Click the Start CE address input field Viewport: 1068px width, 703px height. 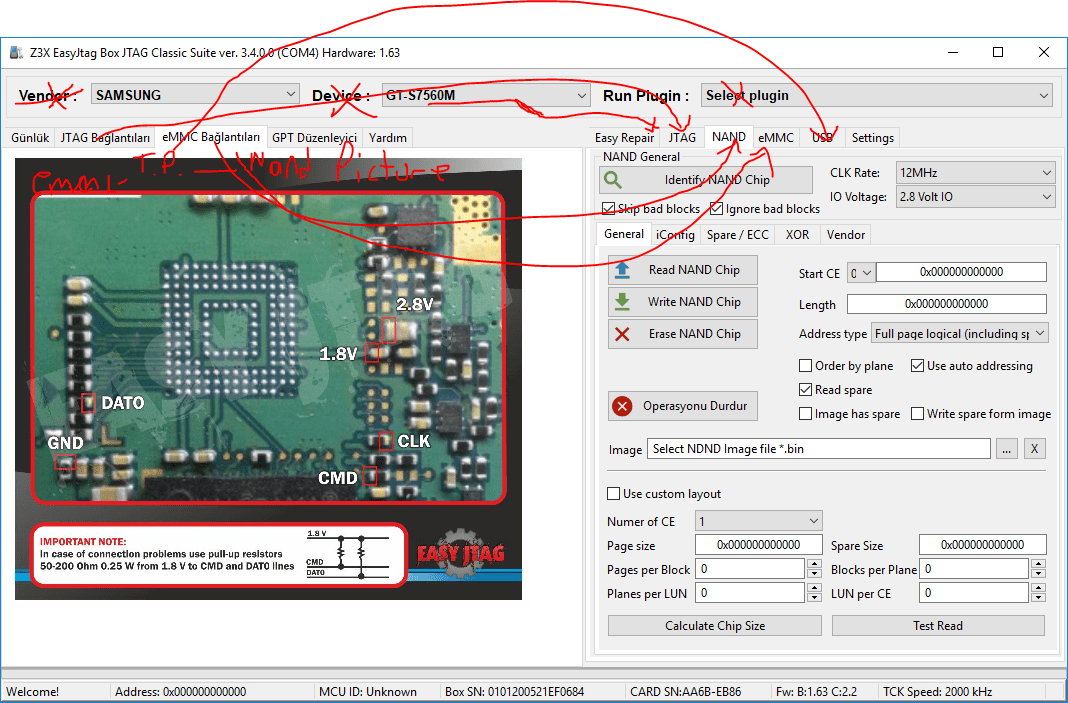[961, 272]
